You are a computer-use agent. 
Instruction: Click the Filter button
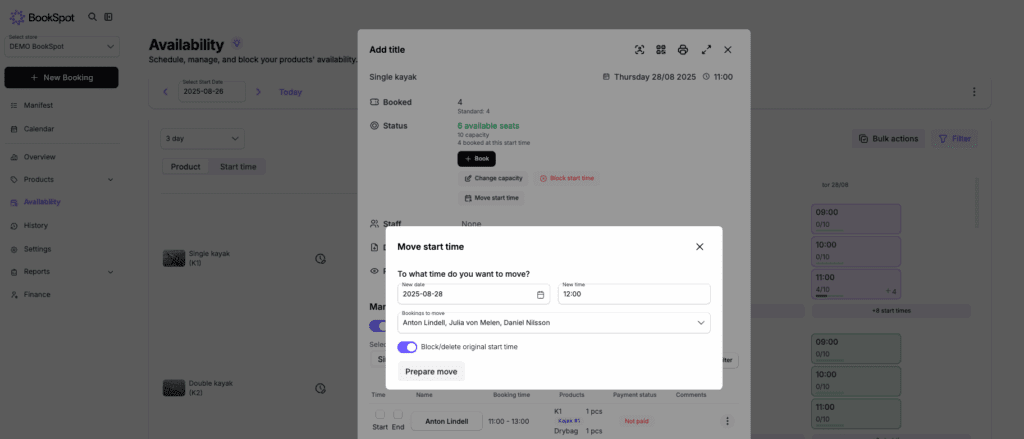point(954,138)
